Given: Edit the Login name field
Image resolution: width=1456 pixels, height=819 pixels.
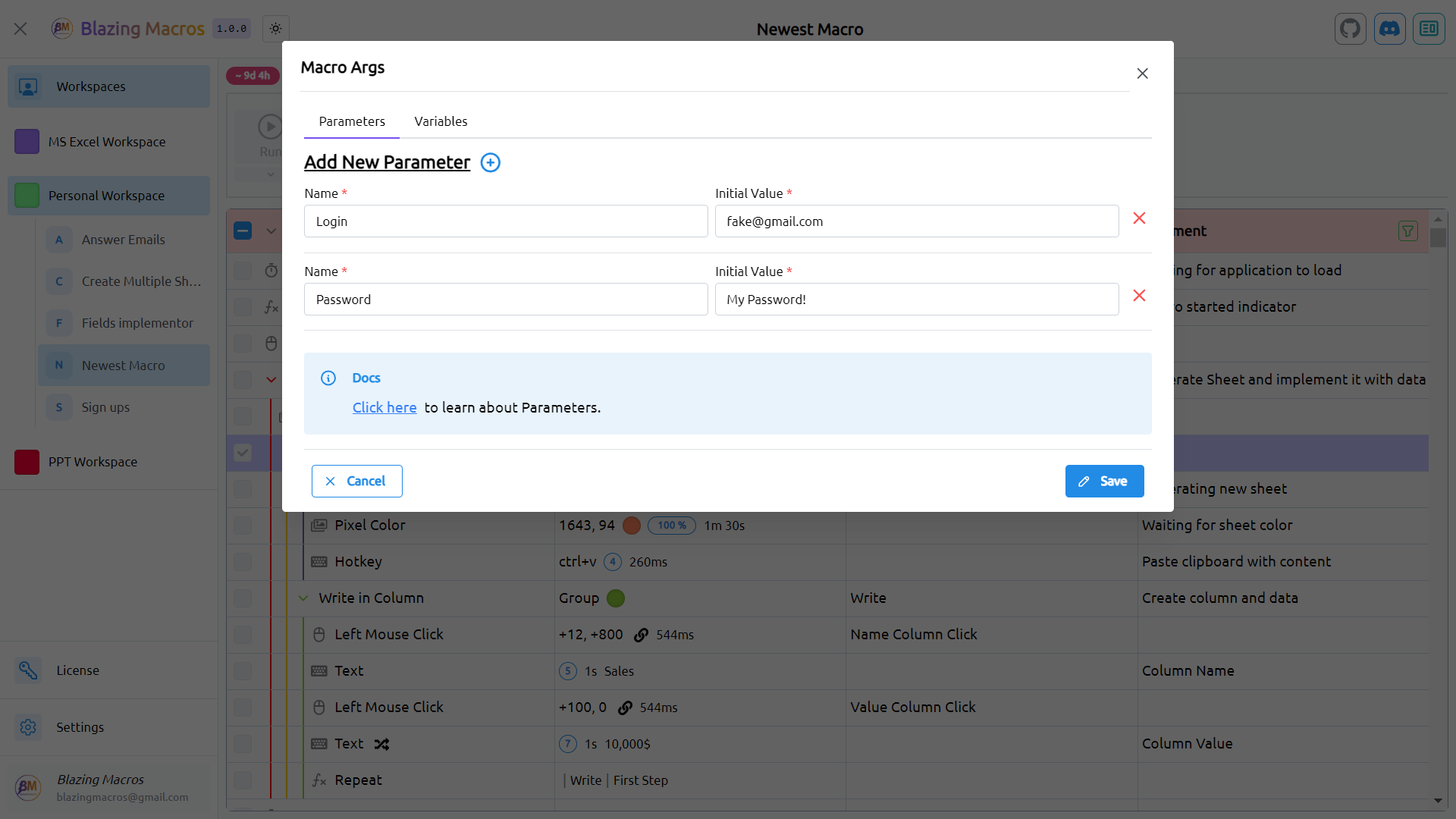Looking at the screenshot, I should tap(506, 221).
